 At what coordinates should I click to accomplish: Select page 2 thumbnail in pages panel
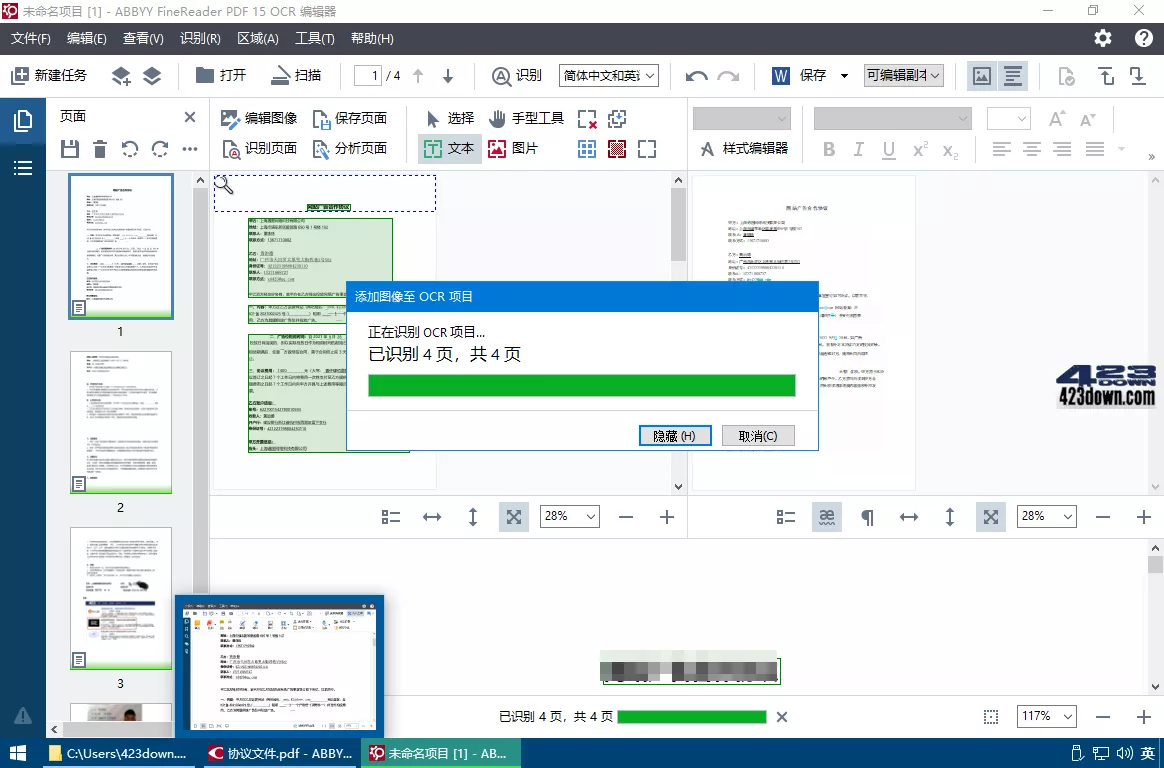(x=120, y=423)
